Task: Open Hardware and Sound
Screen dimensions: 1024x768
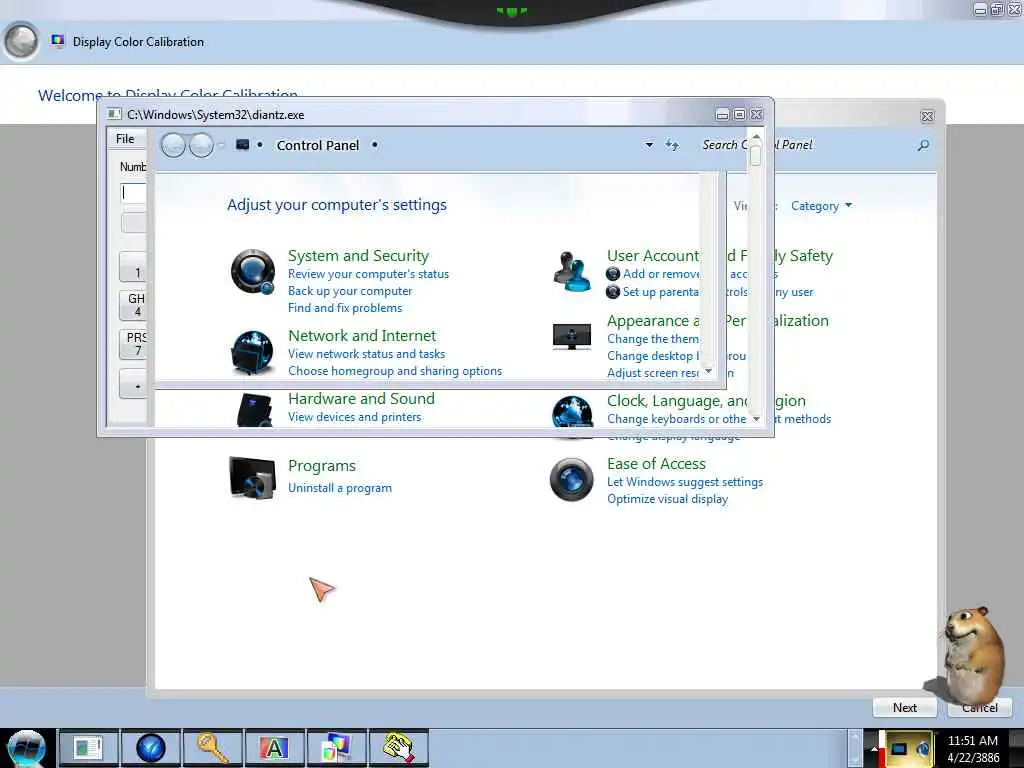Action: click(x=361, y=398)
